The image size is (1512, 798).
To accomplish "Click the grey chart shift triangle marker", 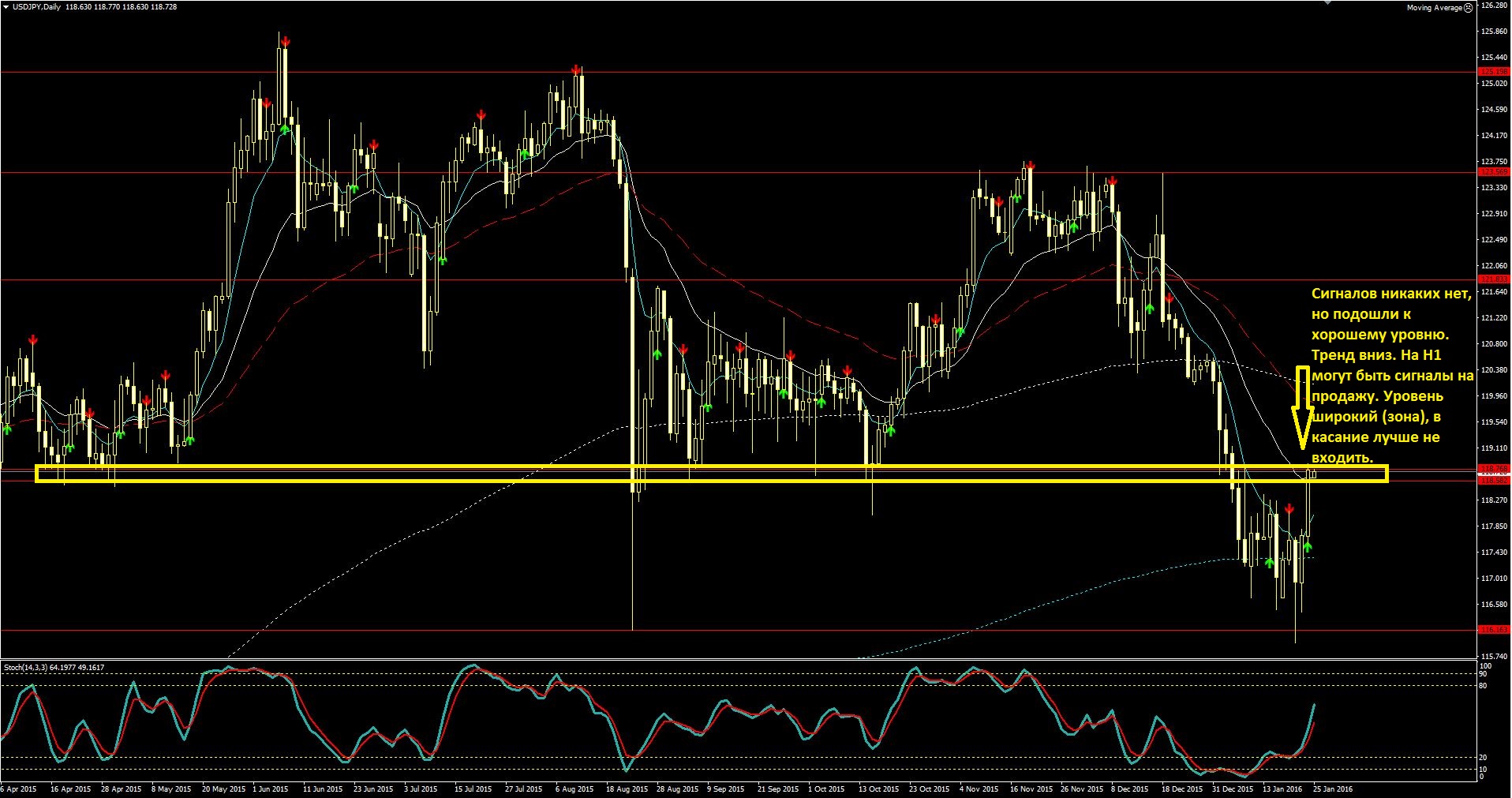I will [x=1327, y=2].
